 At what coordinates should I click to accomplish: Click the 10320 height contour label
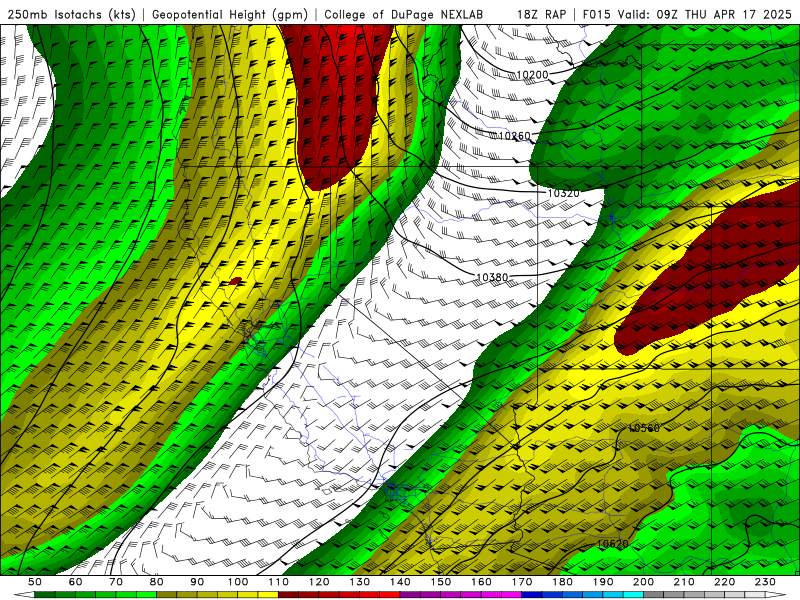pyautogui.click(x=563, y=193)
